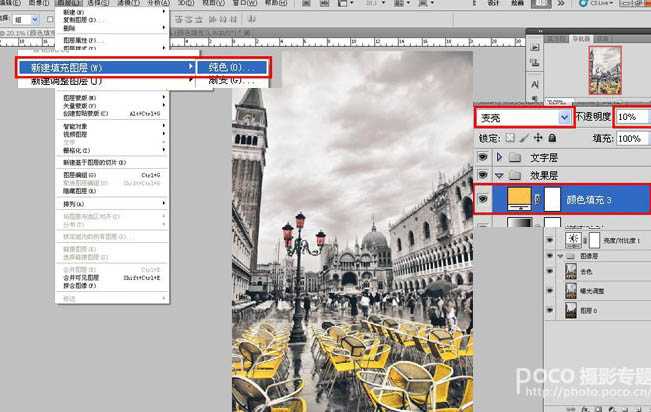Switch to the 导航器 panel tab
Screen dimensions: 651x412
pos(580,39)
